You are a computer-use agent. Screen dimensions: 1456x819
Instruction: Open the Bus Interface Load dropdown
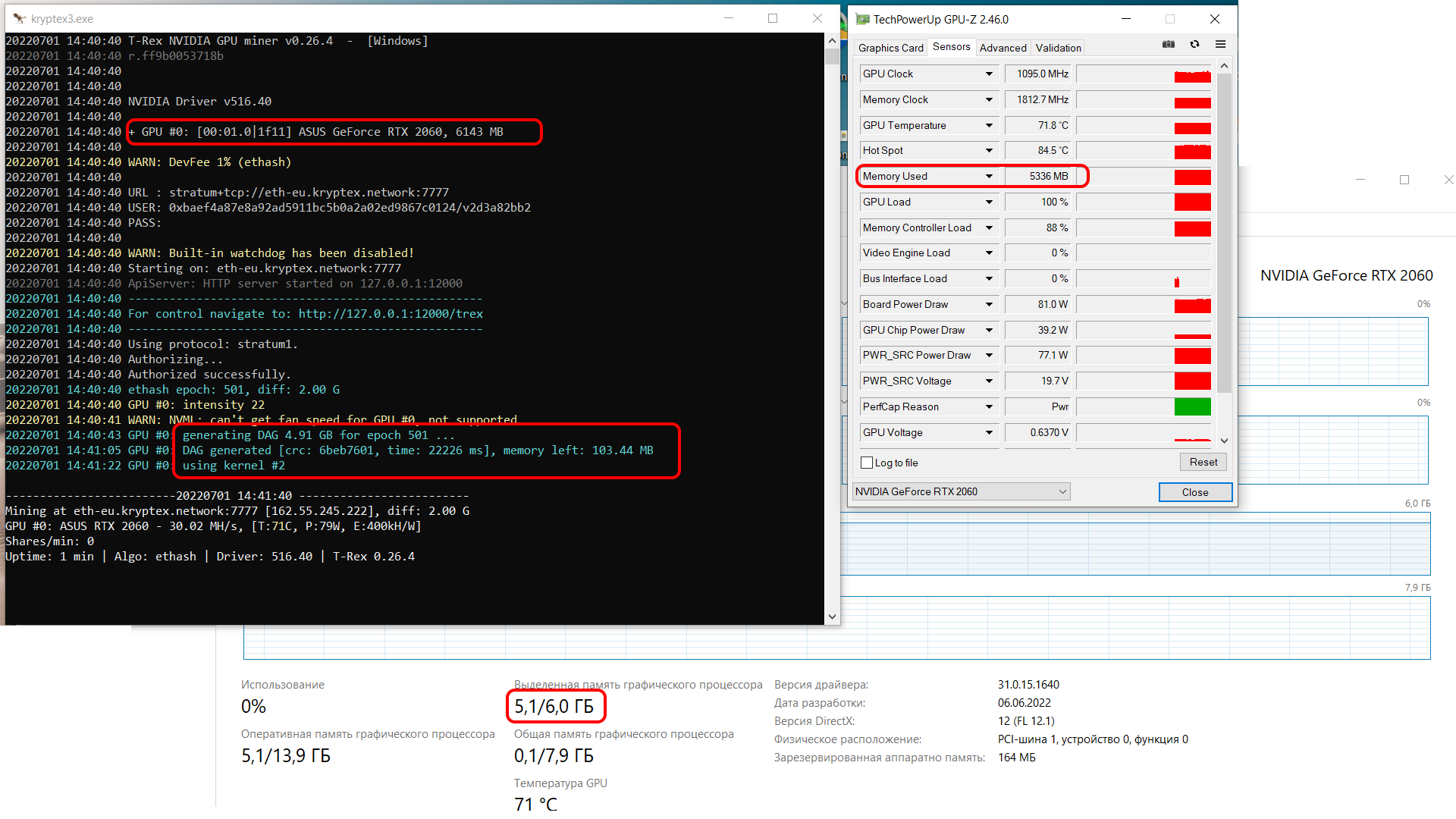(x=989, y=278)
